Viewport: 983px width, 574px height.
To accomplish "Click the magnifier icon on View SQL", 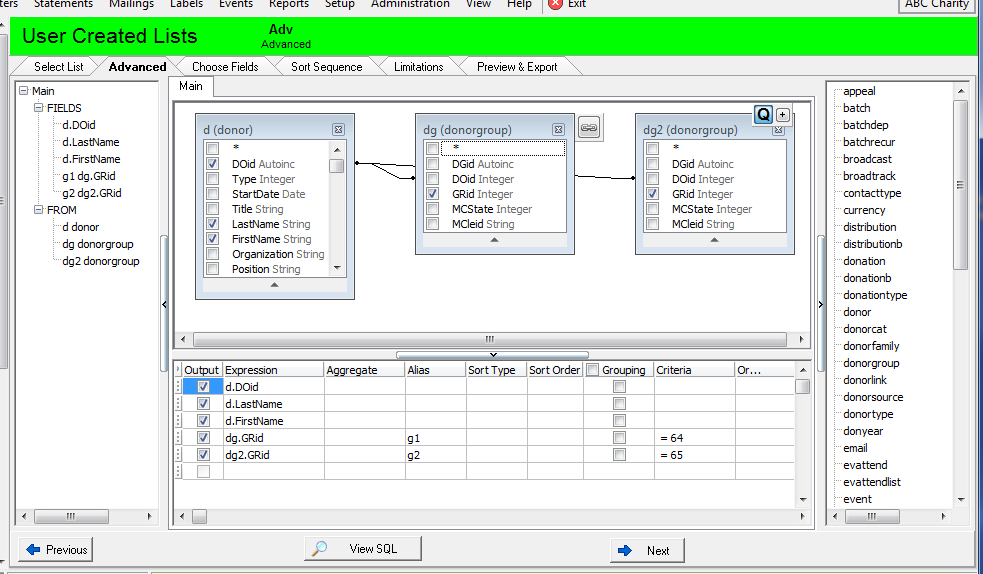I will (x=319, y=548).
